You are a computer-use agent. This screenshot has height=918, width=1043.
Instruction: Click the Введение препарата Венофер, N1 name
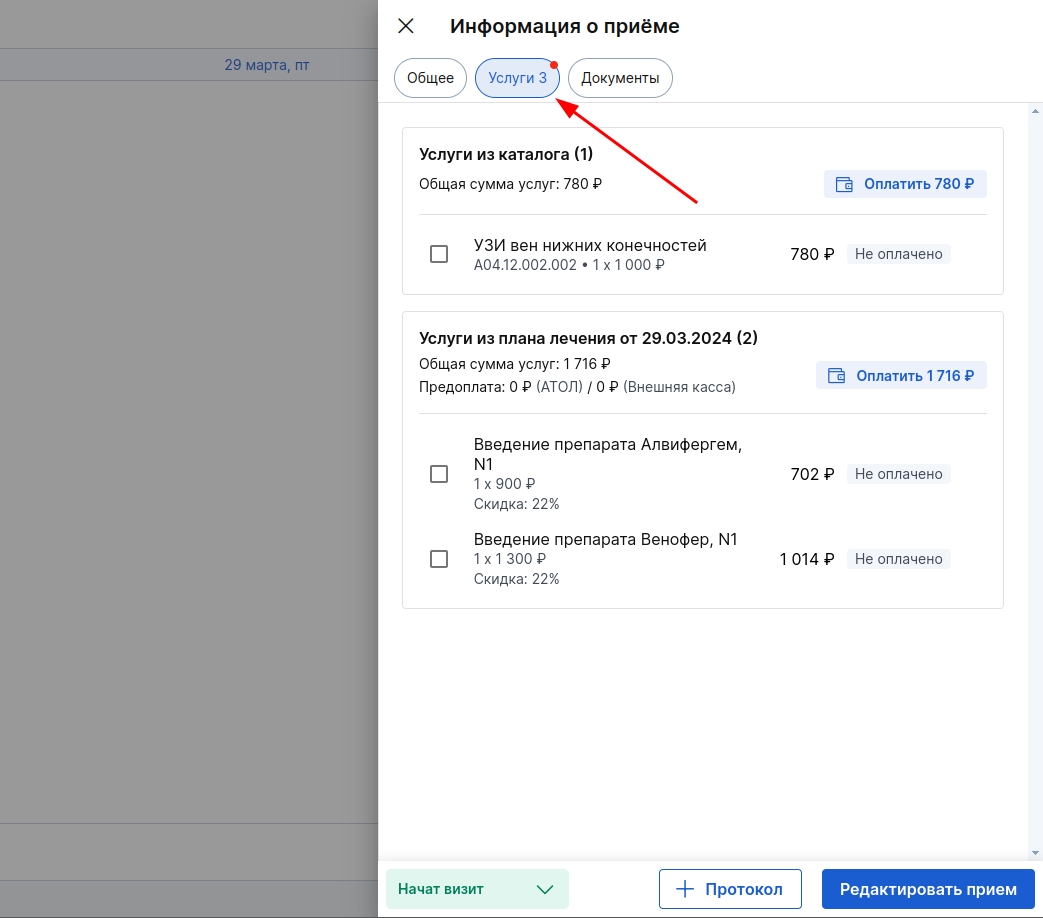tap(605, 539)
